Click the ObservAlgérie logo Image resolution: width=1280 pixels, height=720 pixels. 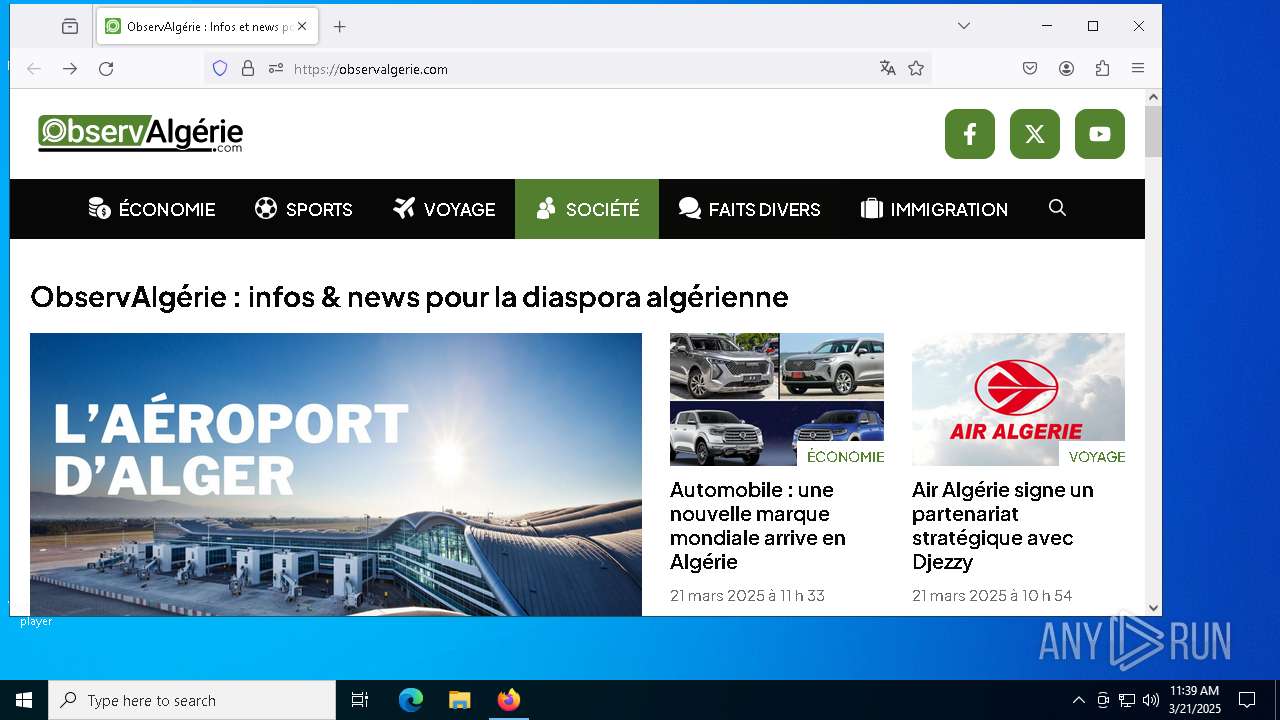tap(141, 134)
